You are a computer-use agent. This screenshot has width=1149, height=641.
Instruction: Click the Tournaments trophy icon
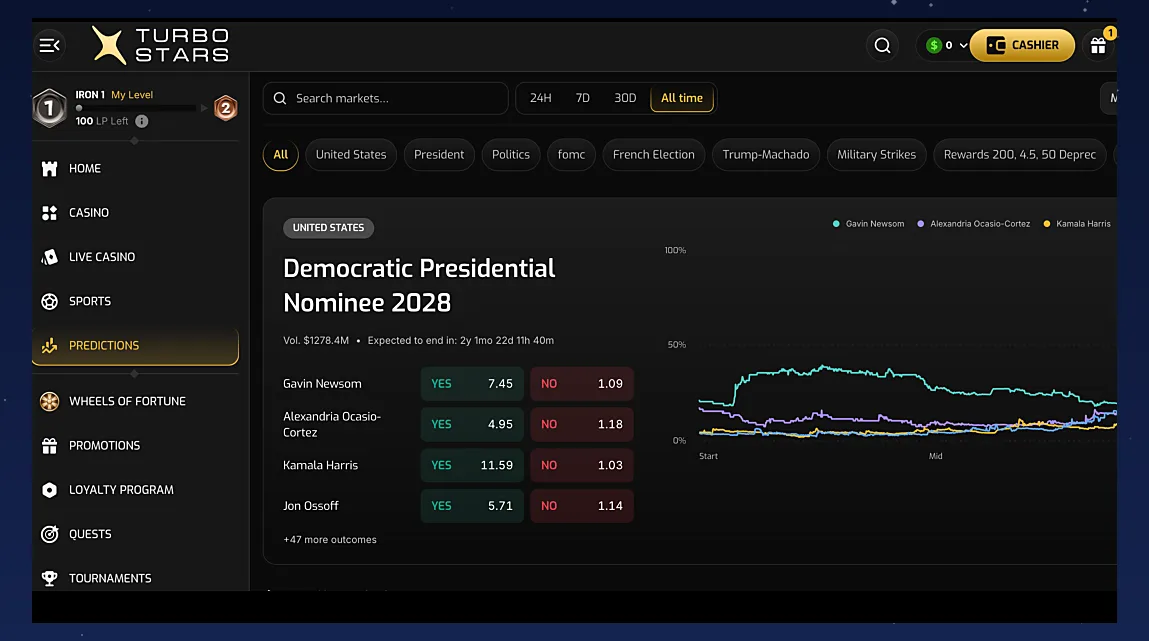click(x=49, y=578)
